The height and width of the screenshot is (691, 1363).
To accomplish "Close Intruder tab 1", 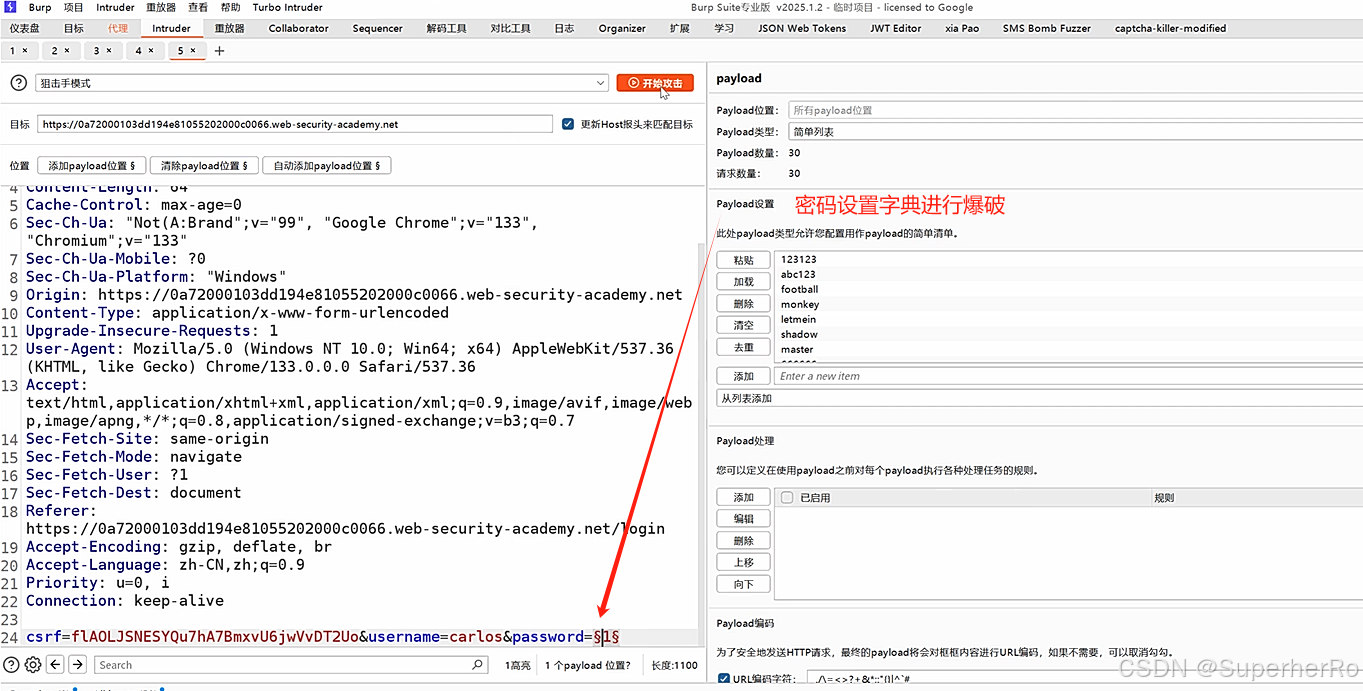I will point(25,50).
